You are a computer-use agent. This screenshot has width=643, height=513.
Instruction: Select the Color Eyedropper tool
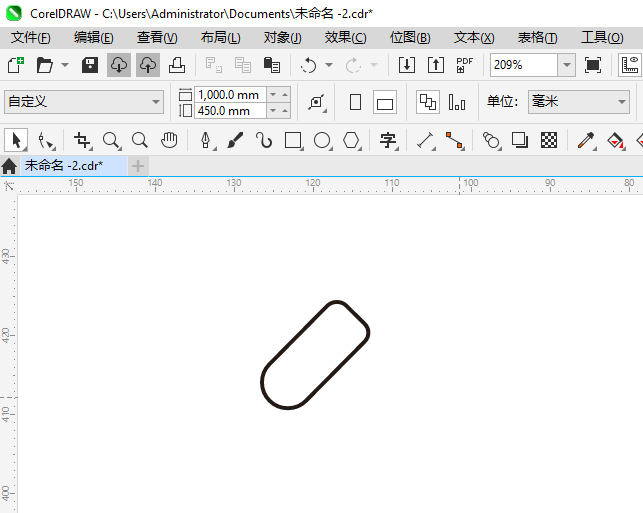click(x=586, y=140)
